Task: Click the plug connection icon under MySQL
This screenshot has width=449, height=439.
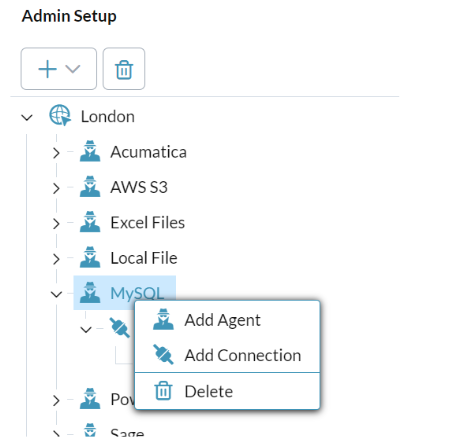Action: [x=119, y=328]
